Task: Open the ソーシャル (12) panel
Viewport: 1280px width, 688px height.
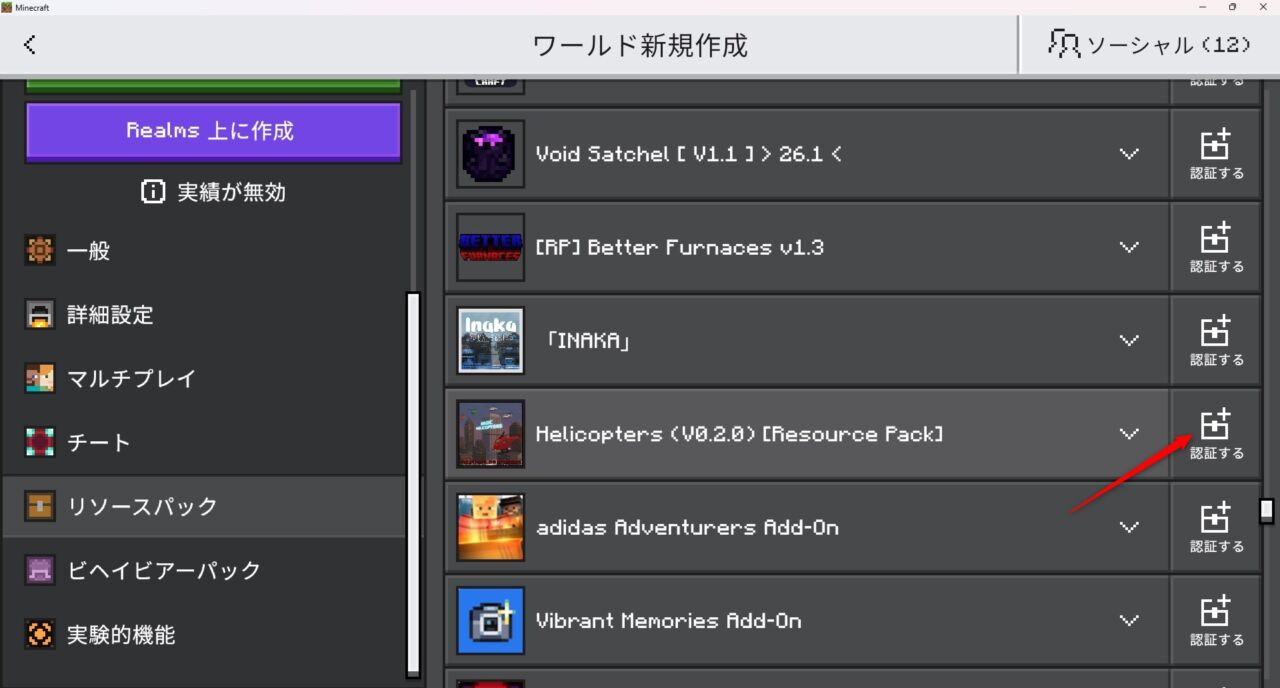Action: pyautogui.click(x=1149, y=44)
